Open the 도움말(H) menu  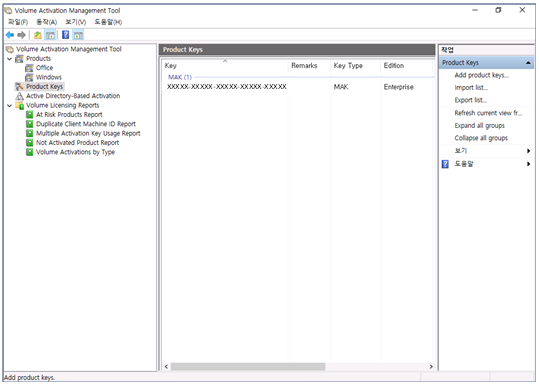108,22
